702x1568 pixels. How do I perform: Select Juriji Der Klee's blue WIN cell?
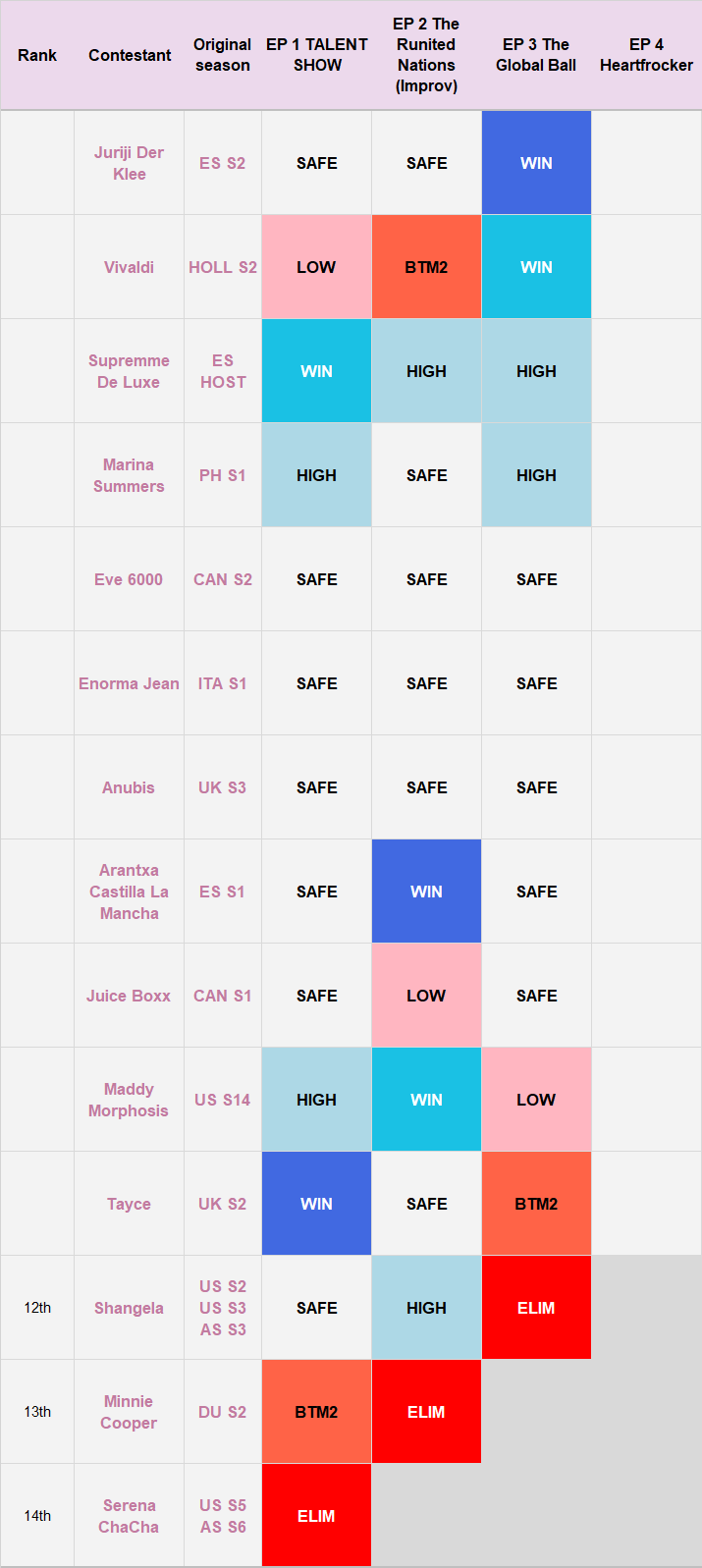coord(536,163)
